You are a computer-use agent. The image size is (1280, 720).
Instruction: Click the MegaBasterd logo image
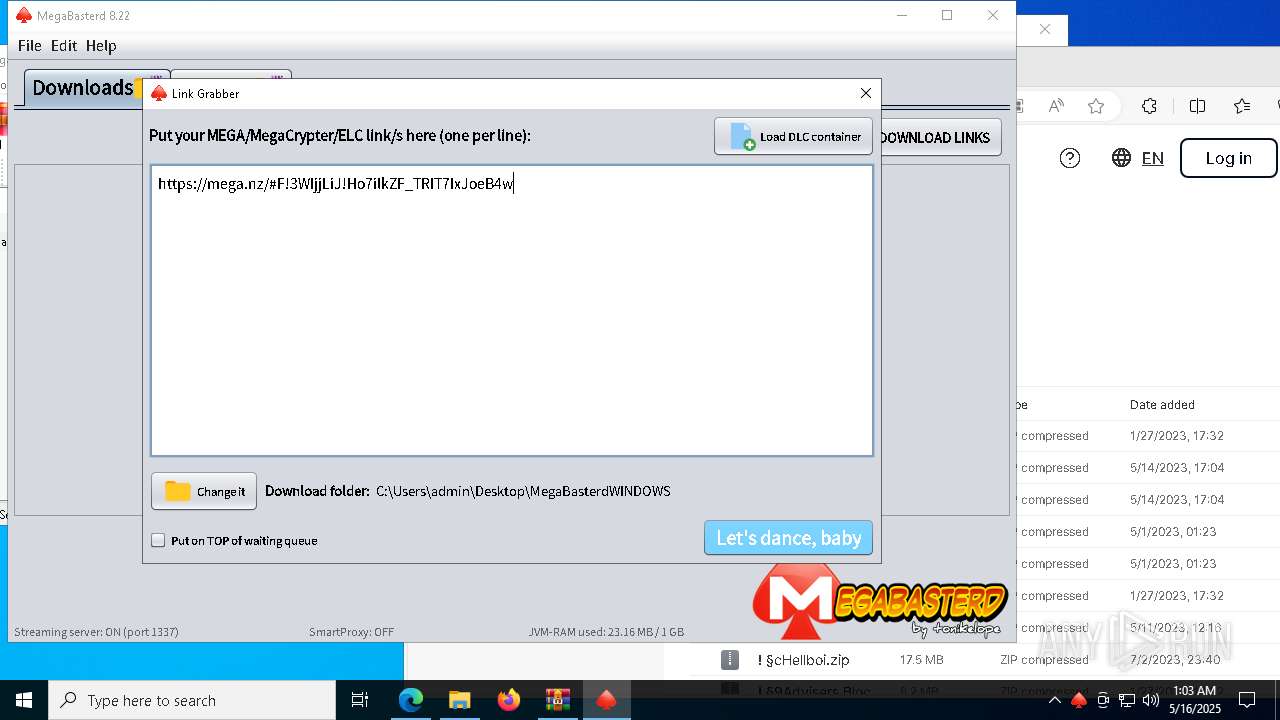point(878,602)
